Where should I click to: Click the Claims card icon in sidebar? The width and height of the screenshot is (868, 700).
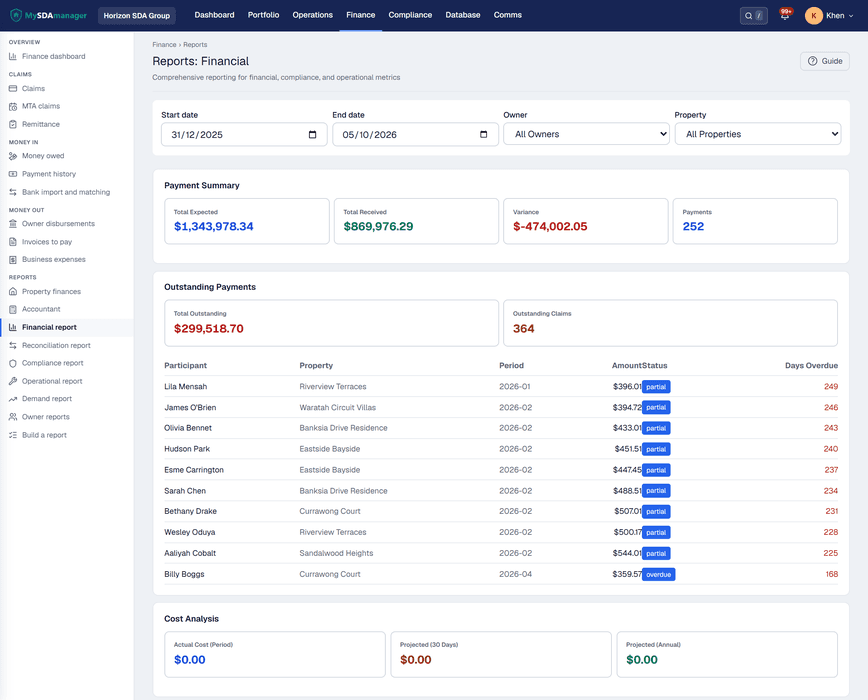[13, 89]
